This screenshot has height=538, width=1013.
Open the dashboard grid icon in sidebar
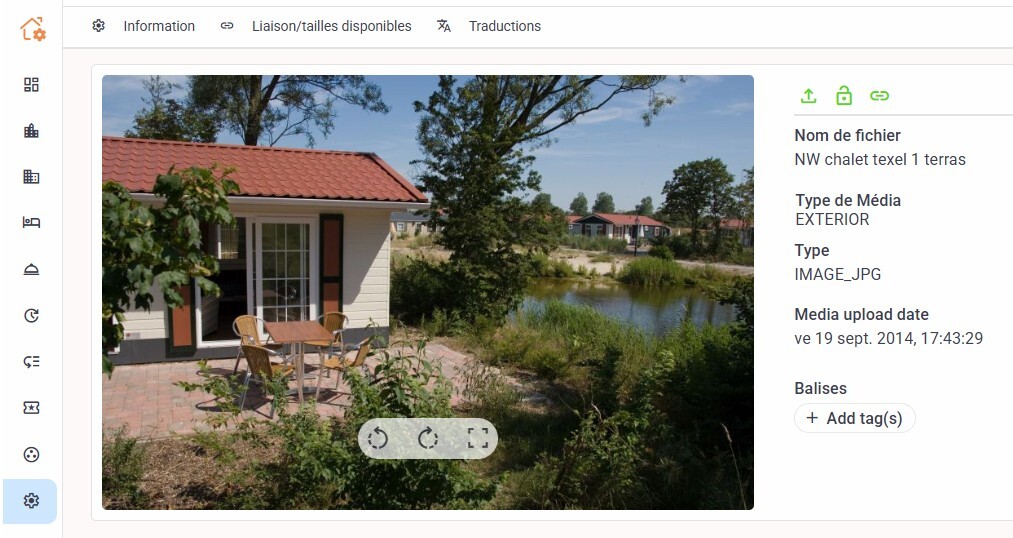(x=31, y=85)
